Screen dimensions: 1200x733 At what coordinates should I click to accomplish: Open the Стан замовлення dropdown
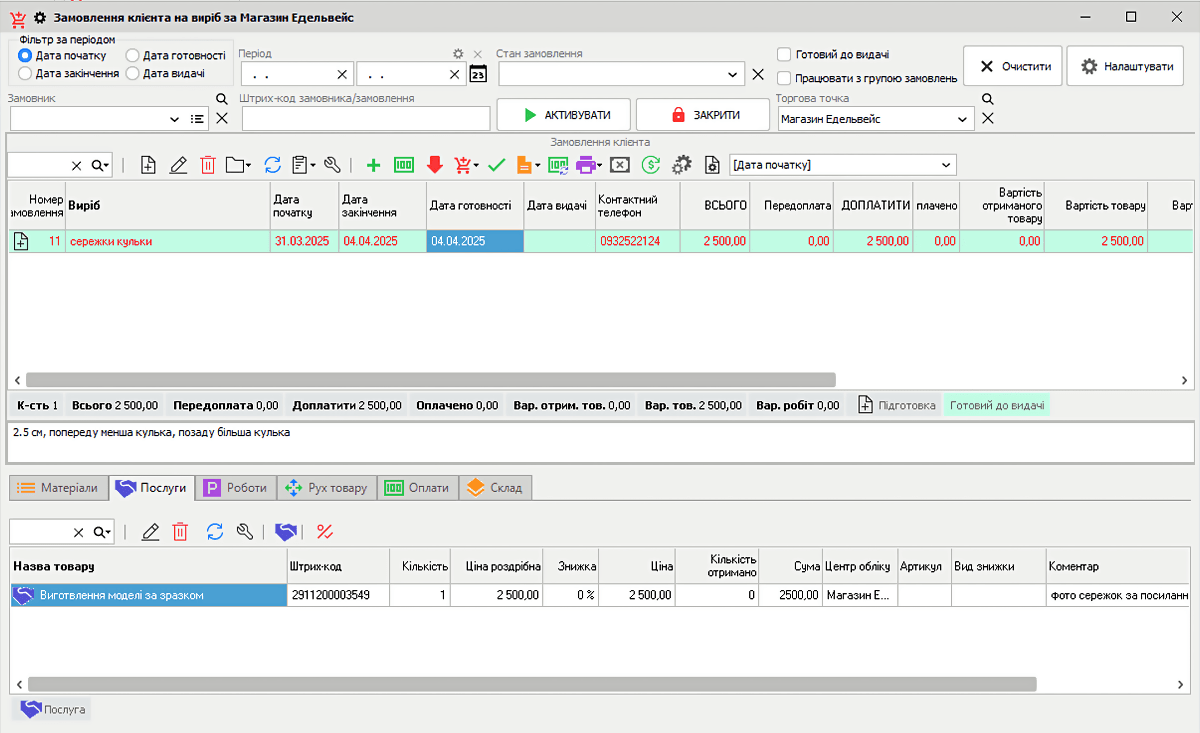coord(733,73)
